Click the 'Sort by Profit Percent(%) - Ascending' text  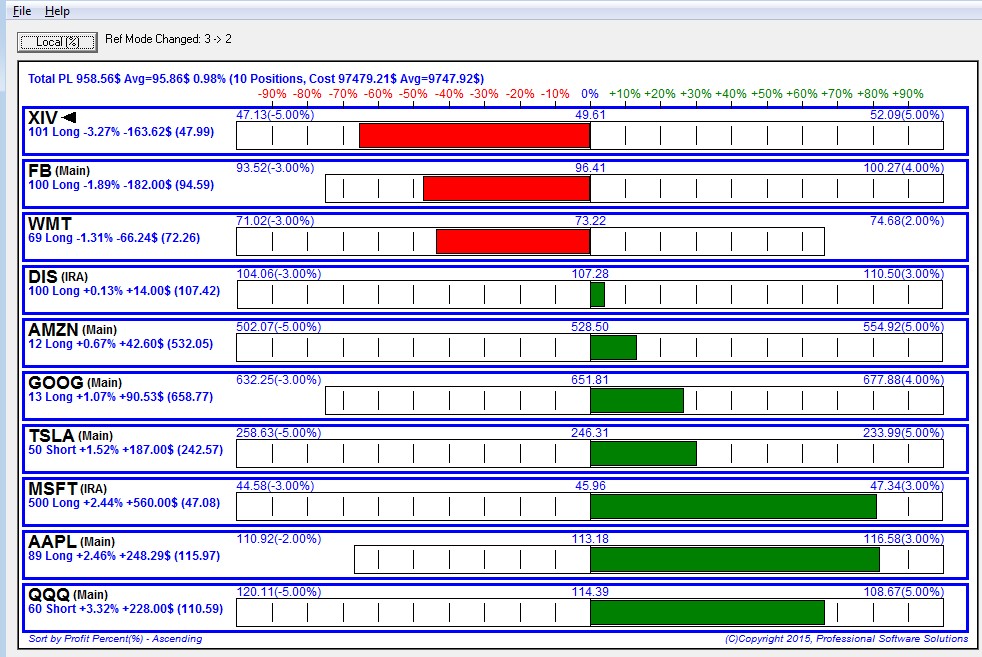(x=115, y=639)
